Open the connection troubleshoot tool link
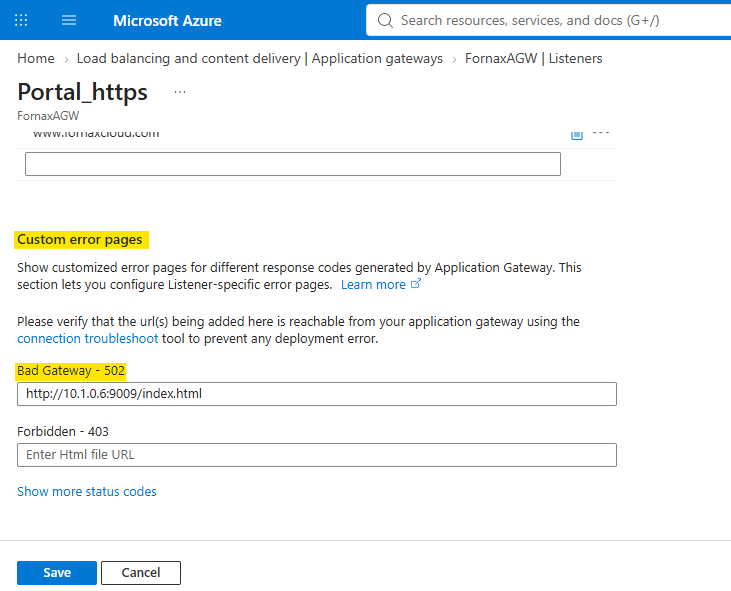 click(88, 338)
